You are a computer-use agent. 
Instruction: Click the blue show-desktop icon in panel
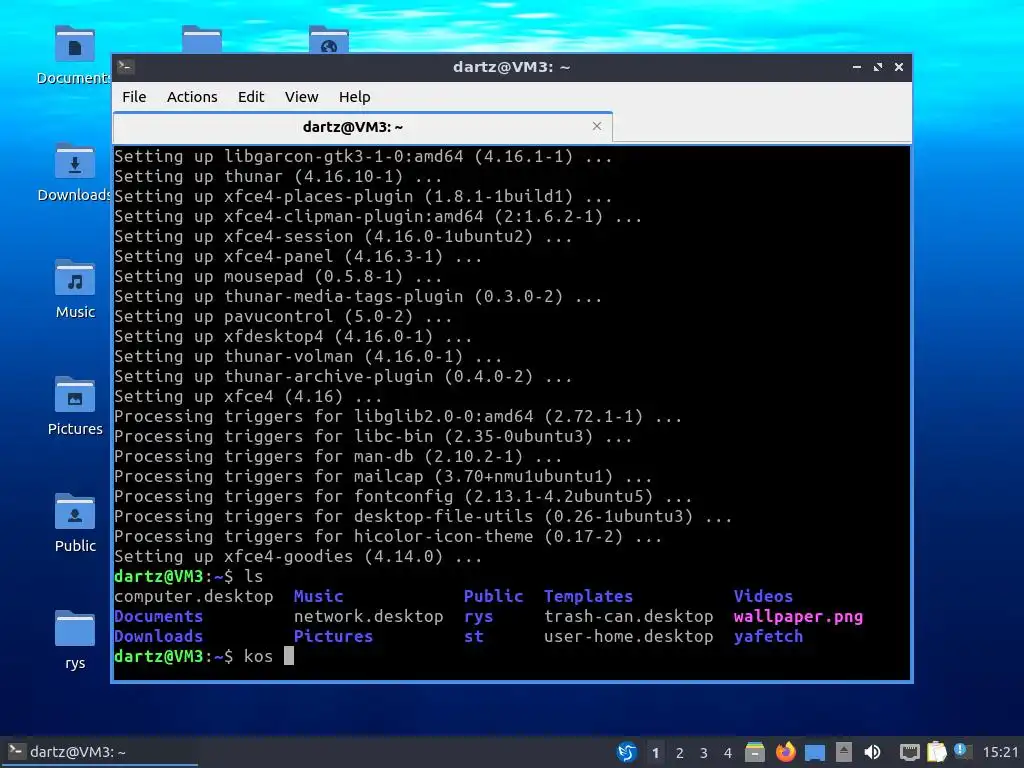(815, 753)
